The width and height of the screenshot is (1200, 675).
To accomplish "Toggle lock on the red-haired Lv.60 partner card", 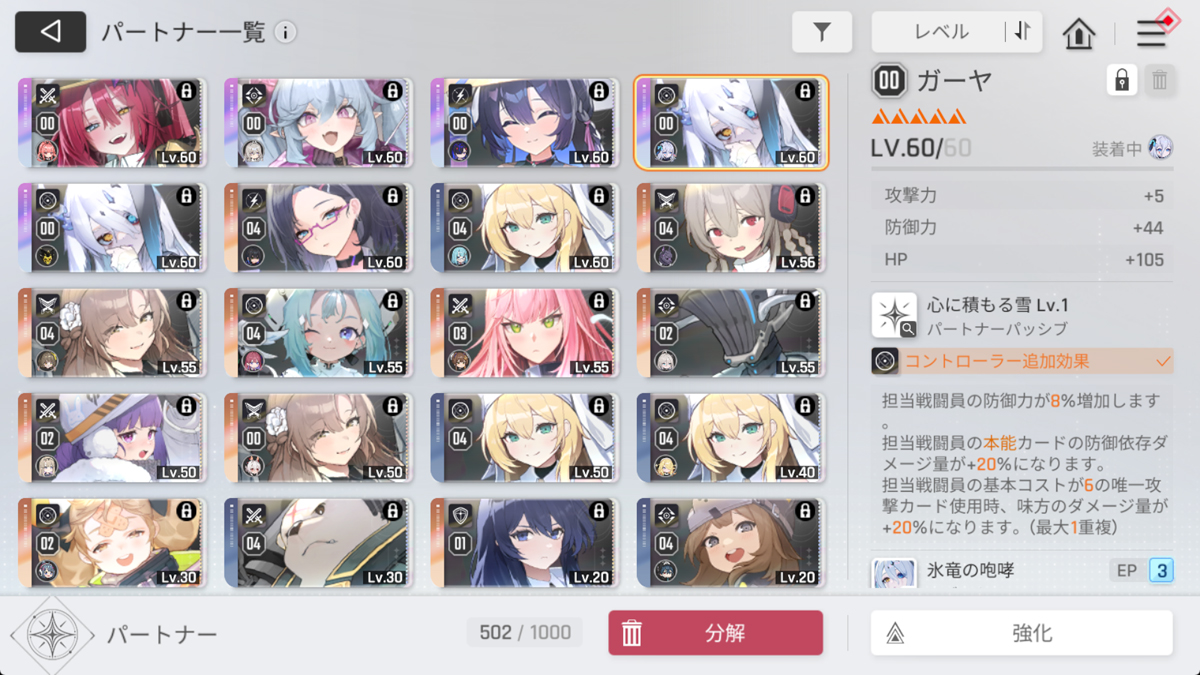I will [186, 91].
